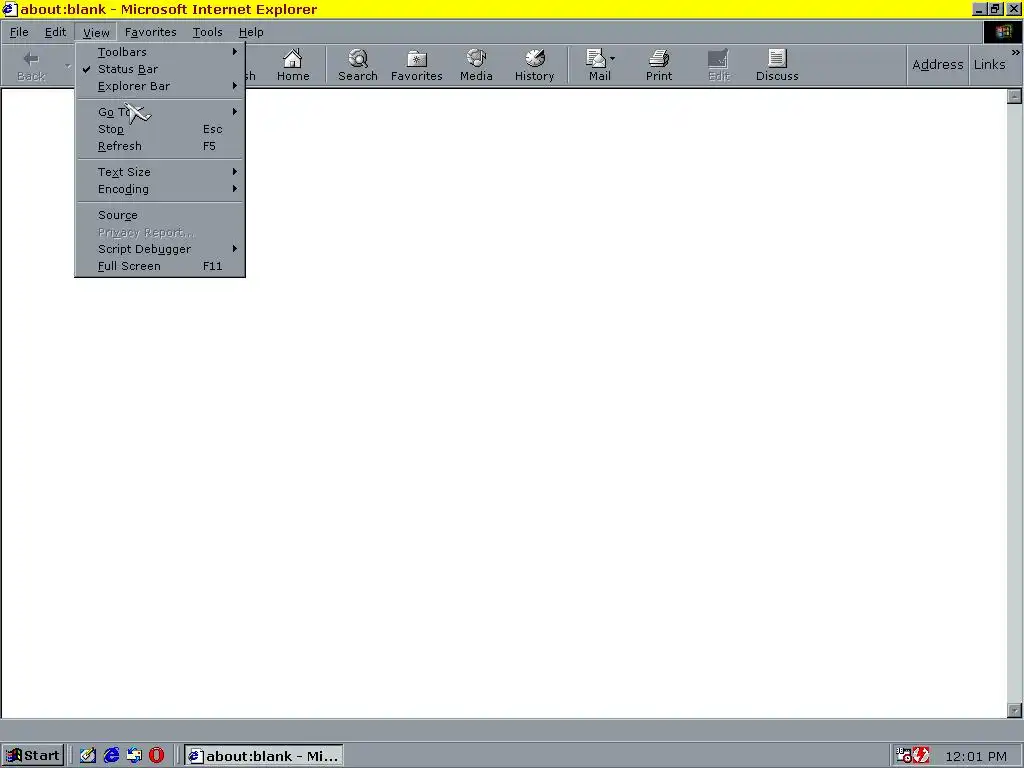This screenshot has height=768, width=1024.
Task: Close the open View menu
Action: [x=96, y=32]
